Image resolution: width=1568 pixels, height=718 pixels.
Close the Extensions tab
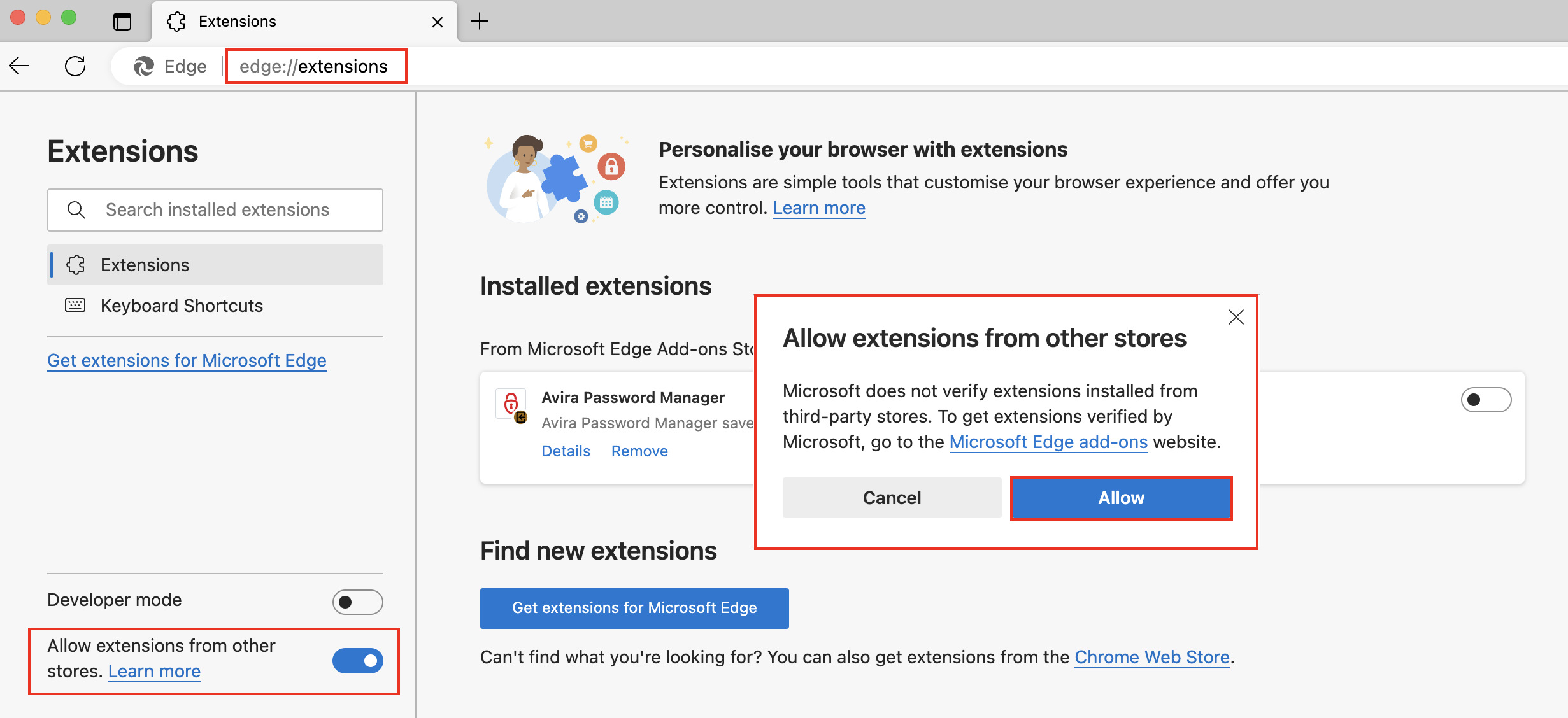[438, 22]
